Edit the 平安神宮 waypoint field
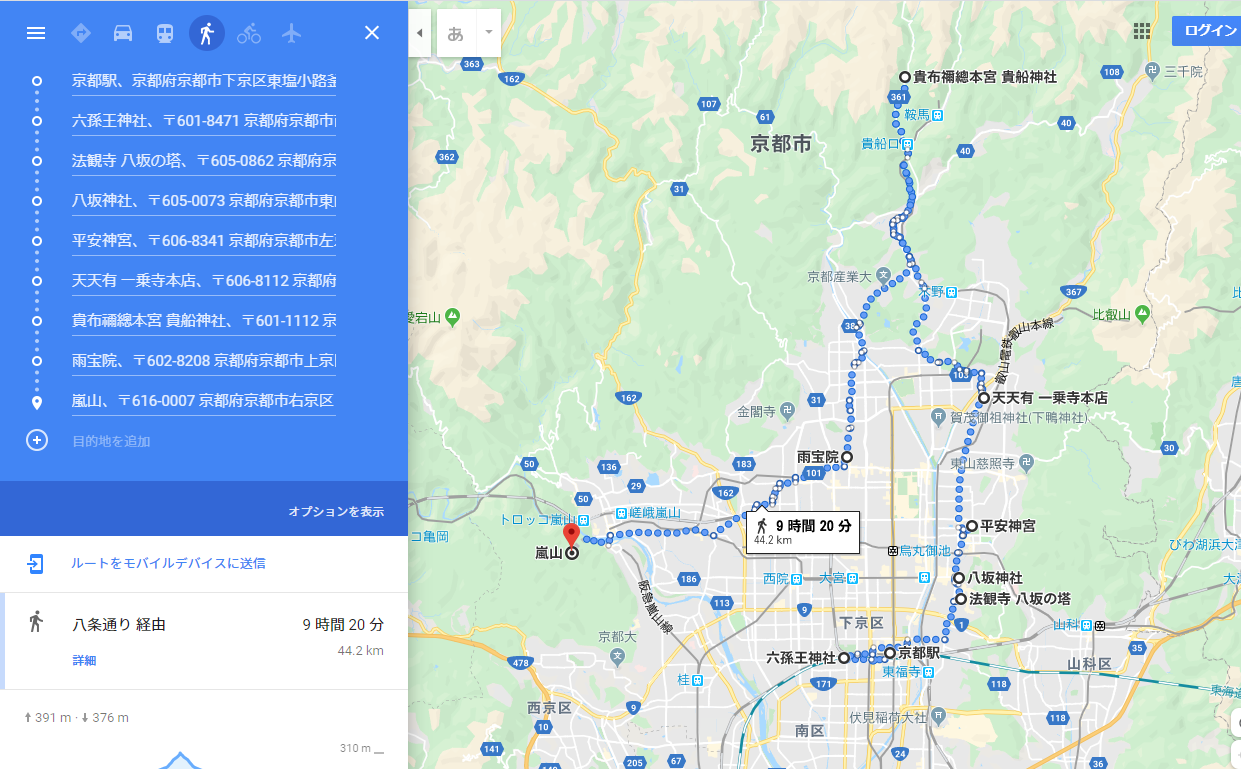Screen dimensions: 1241x769 click(x=204, y=240)
